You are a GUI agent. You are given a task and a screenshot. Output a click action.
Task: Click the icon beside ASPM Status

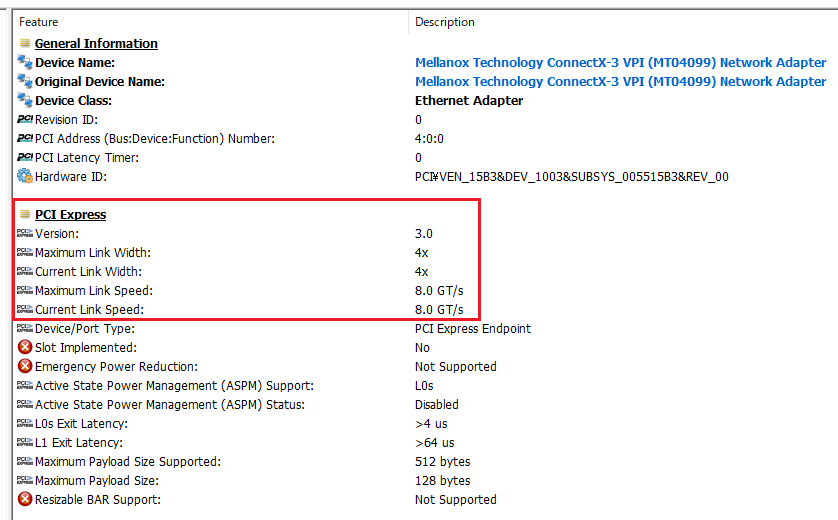tap(25, 404)
